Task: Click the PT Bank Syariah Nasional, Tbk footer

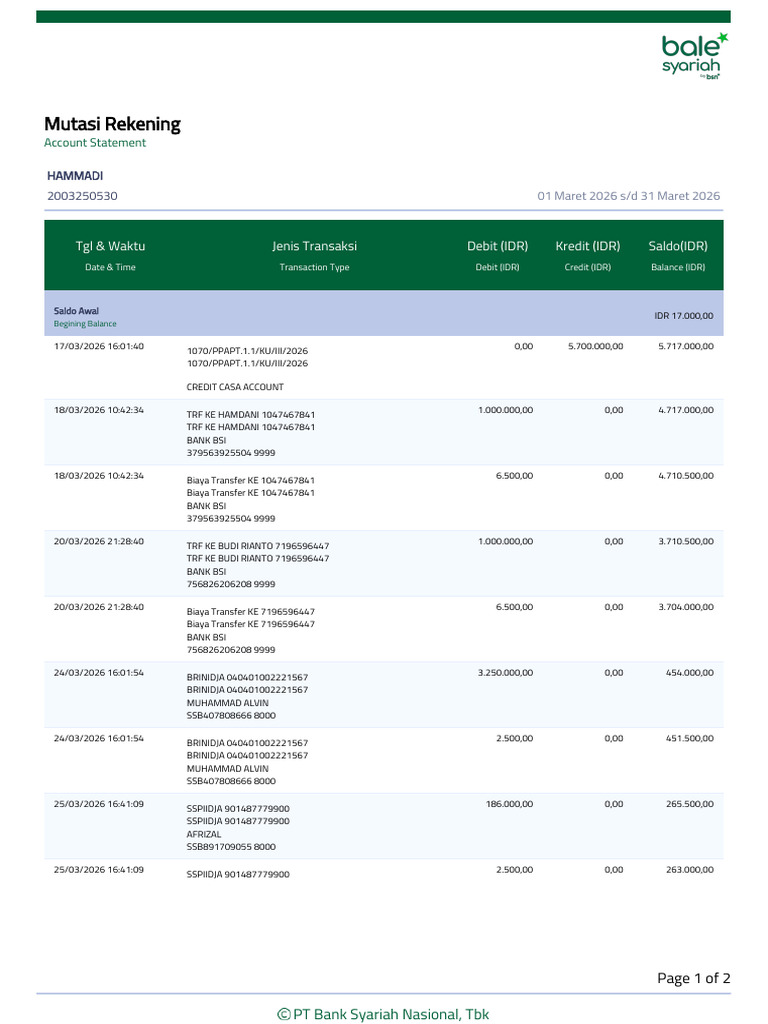Action: click(x=383, y=1014)
